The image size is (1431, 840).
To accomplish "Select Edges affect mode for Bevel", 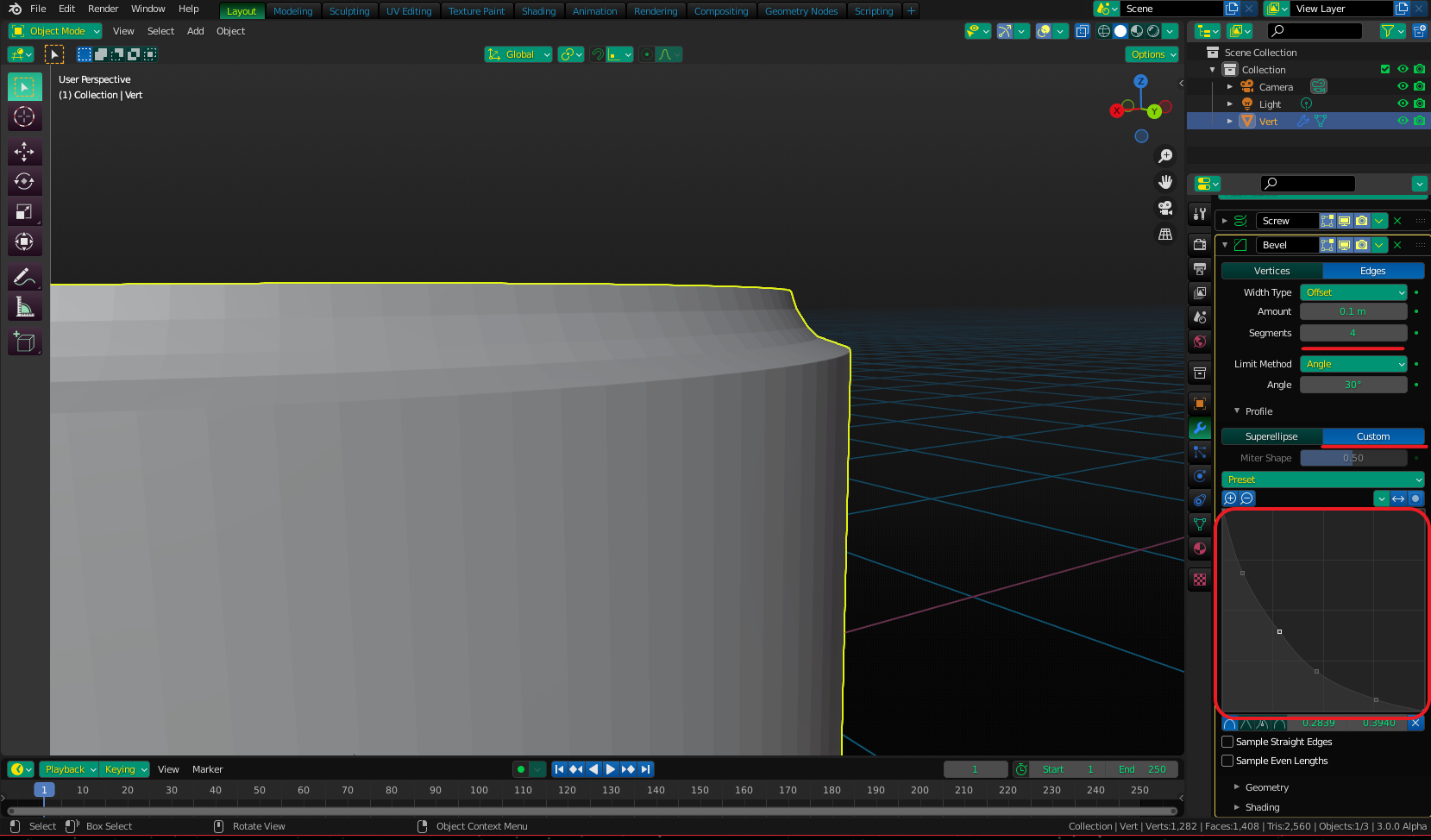I will click(x=1373, y=271).
